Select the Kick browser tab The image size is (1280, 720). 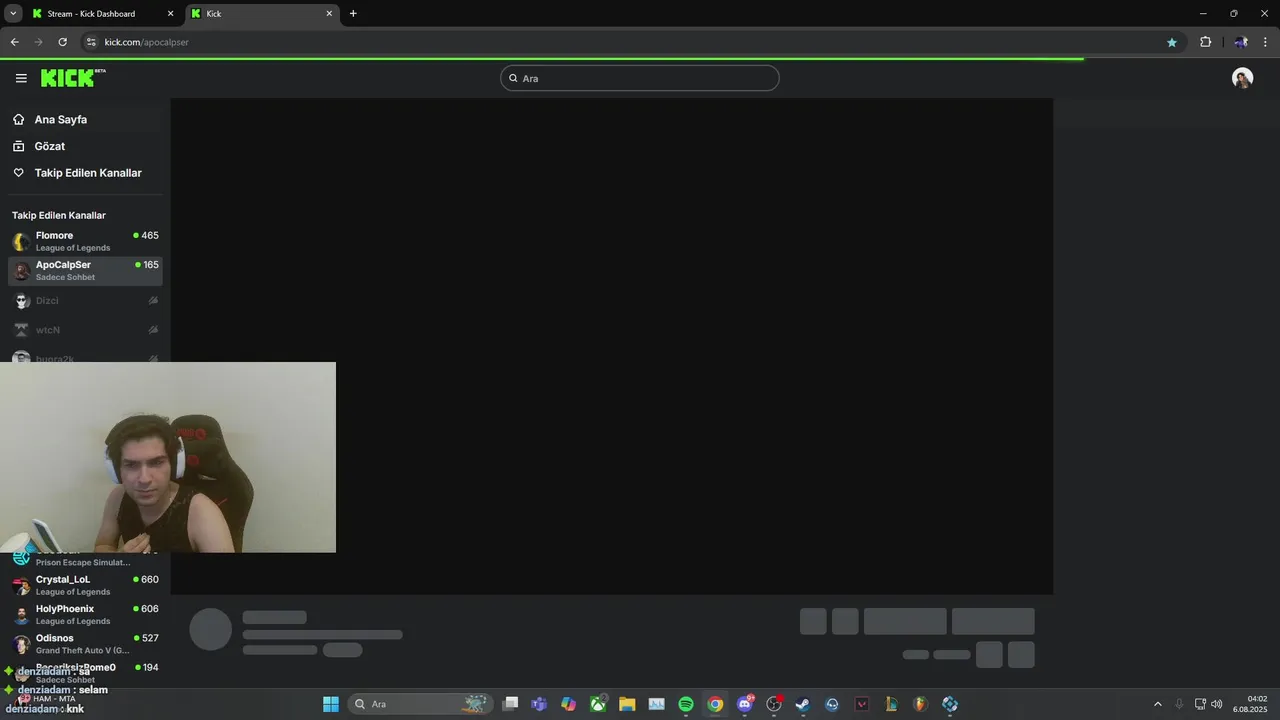click(262, 14)
